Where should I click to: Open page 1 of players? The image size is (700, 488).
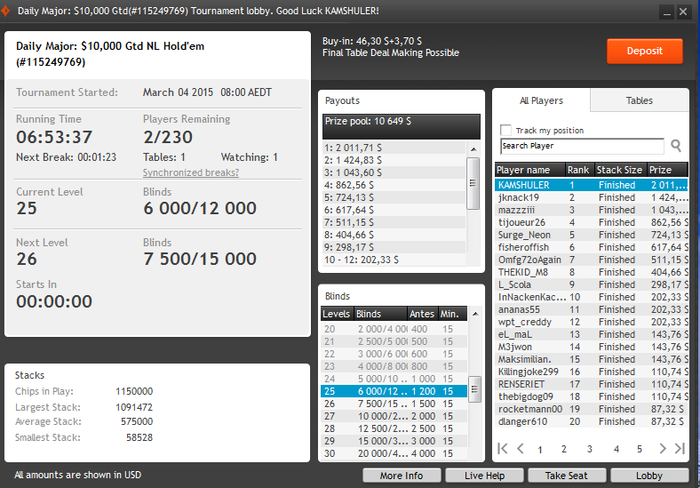(540, 449)
